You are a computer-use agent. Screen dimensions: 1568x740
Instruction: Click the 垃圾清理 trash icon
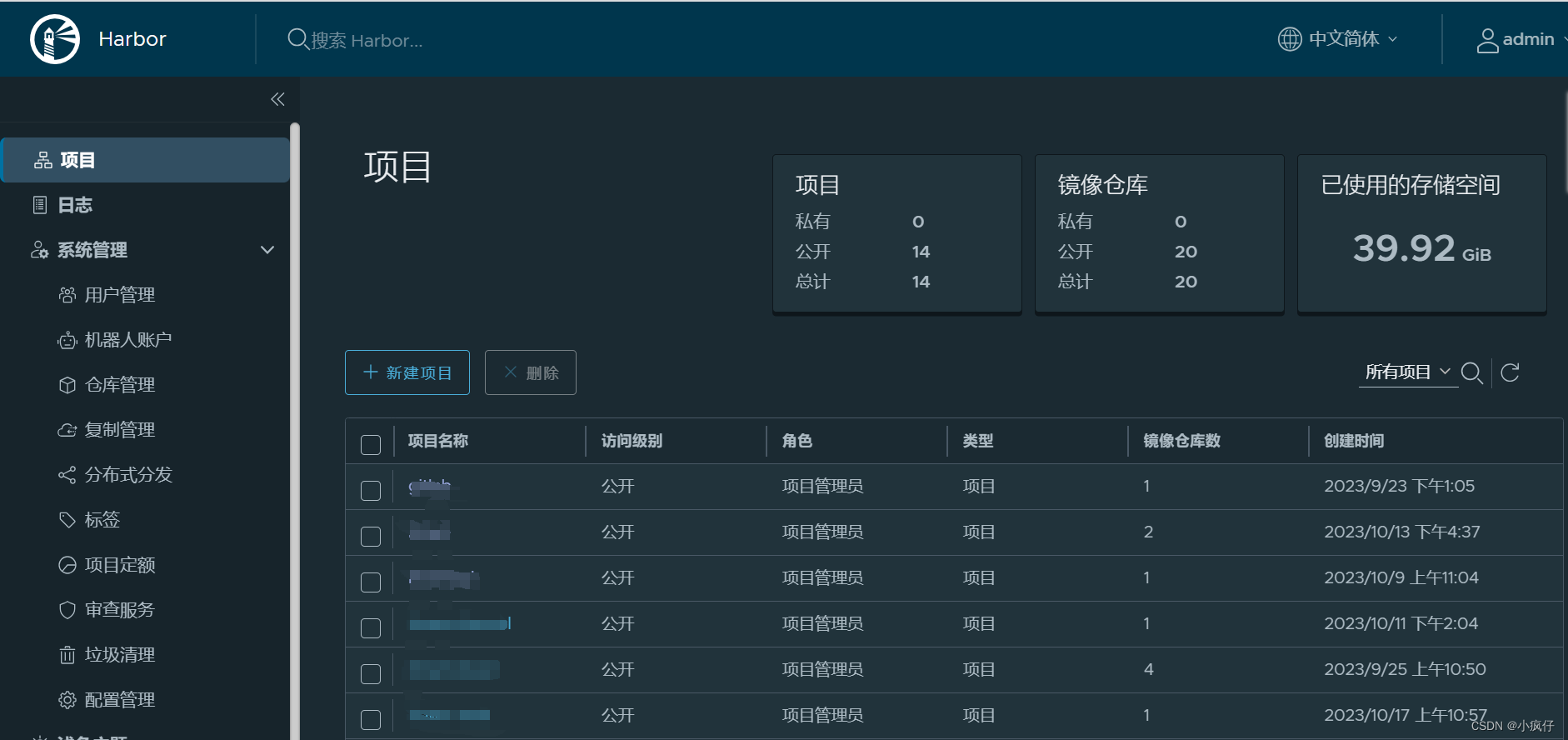click(67, 655)
